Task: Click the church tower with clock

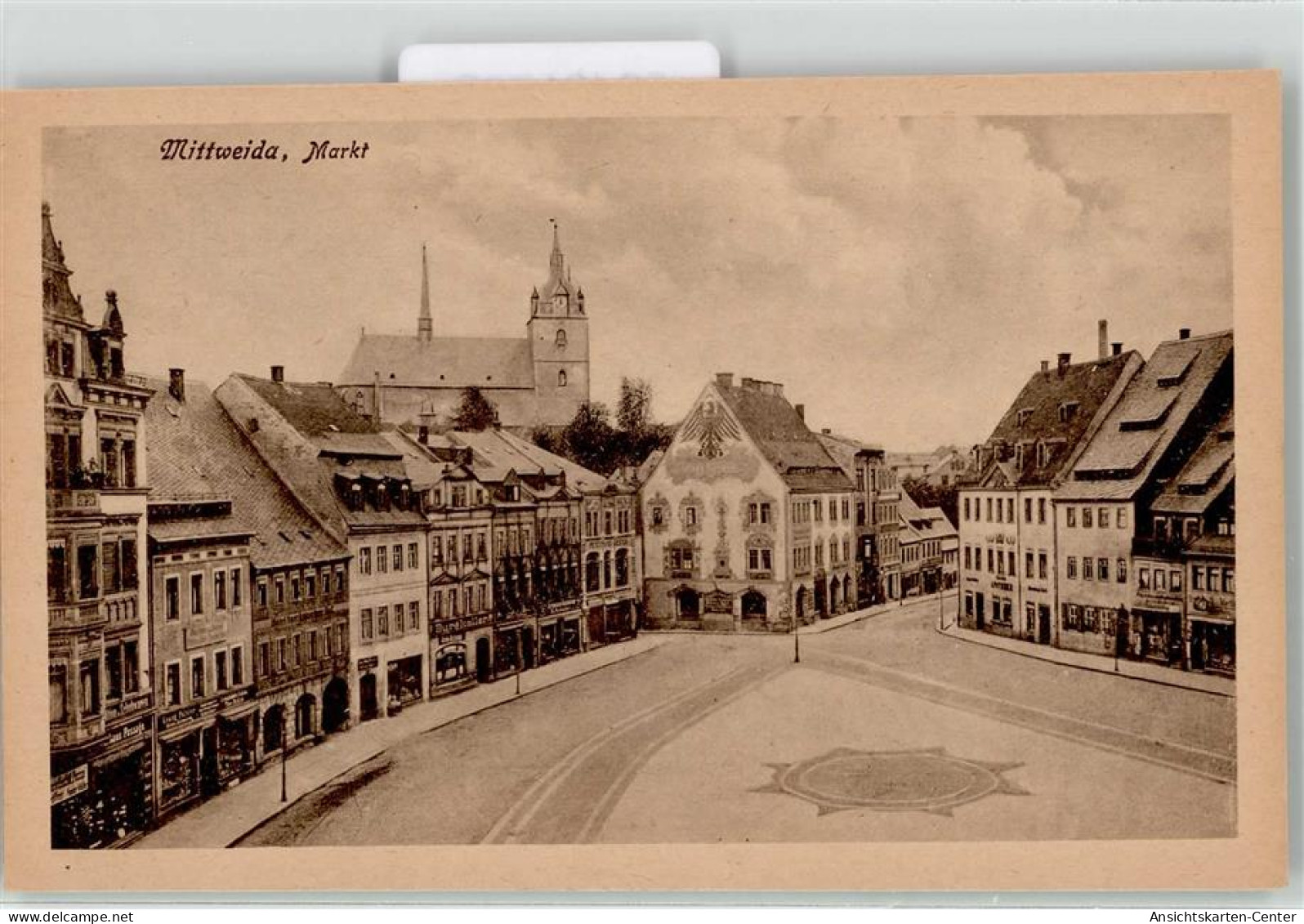Action: 558,322
